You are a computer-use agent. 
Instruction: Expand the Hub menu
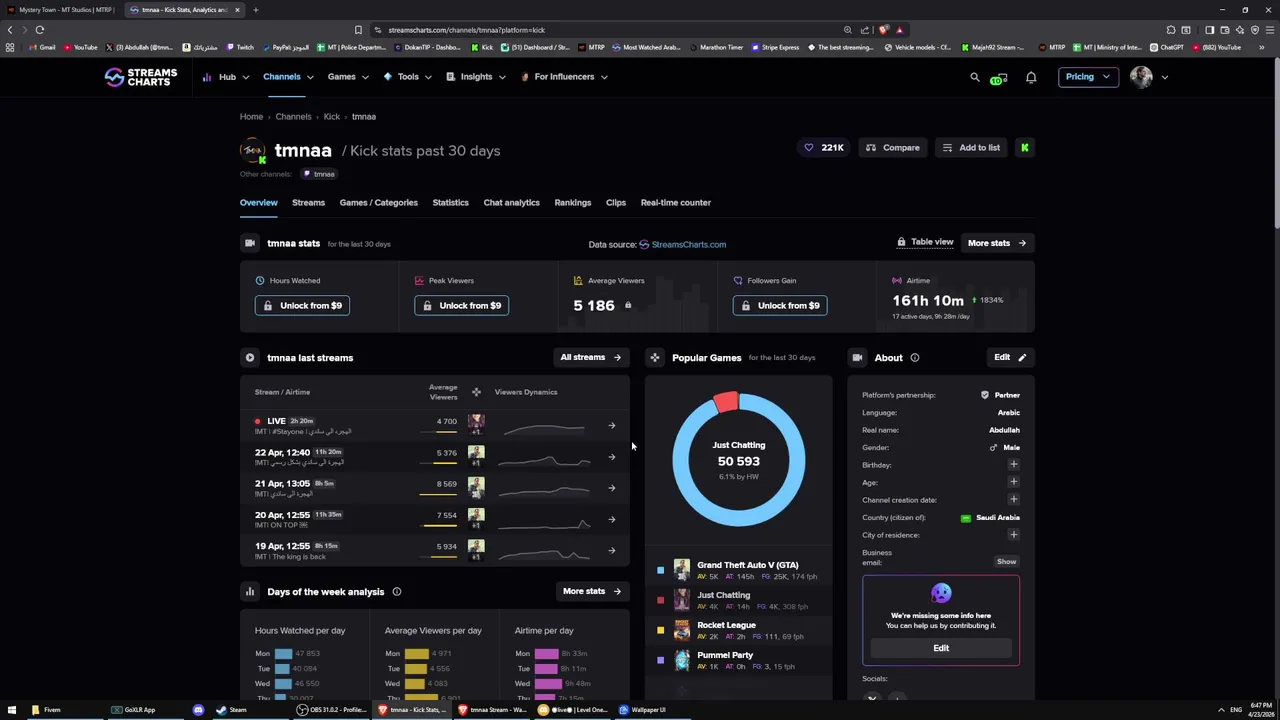227,77
